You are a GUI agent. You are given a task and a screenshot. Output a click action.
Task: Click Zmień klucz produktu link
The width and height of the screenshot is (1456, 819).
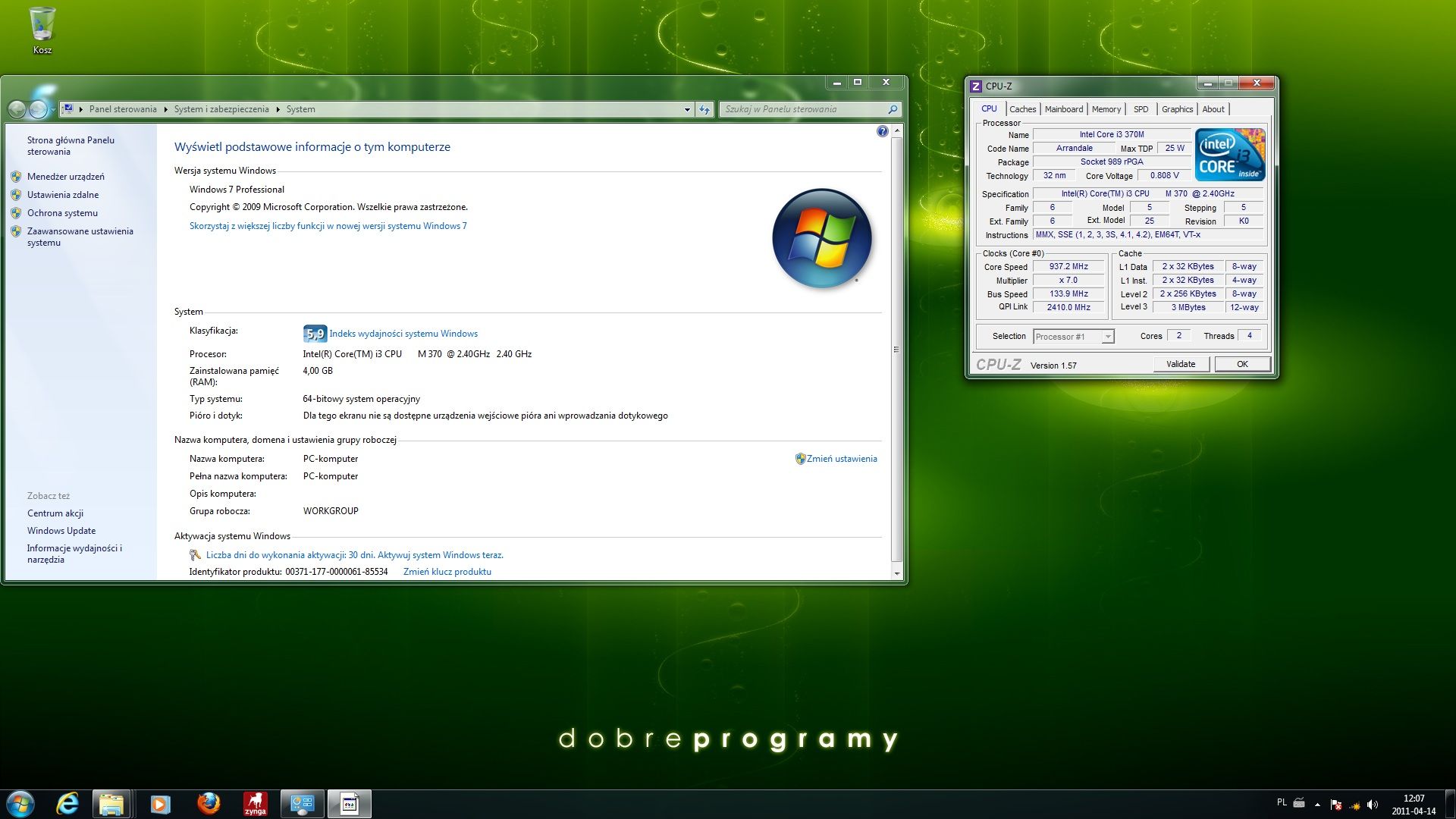447,572
